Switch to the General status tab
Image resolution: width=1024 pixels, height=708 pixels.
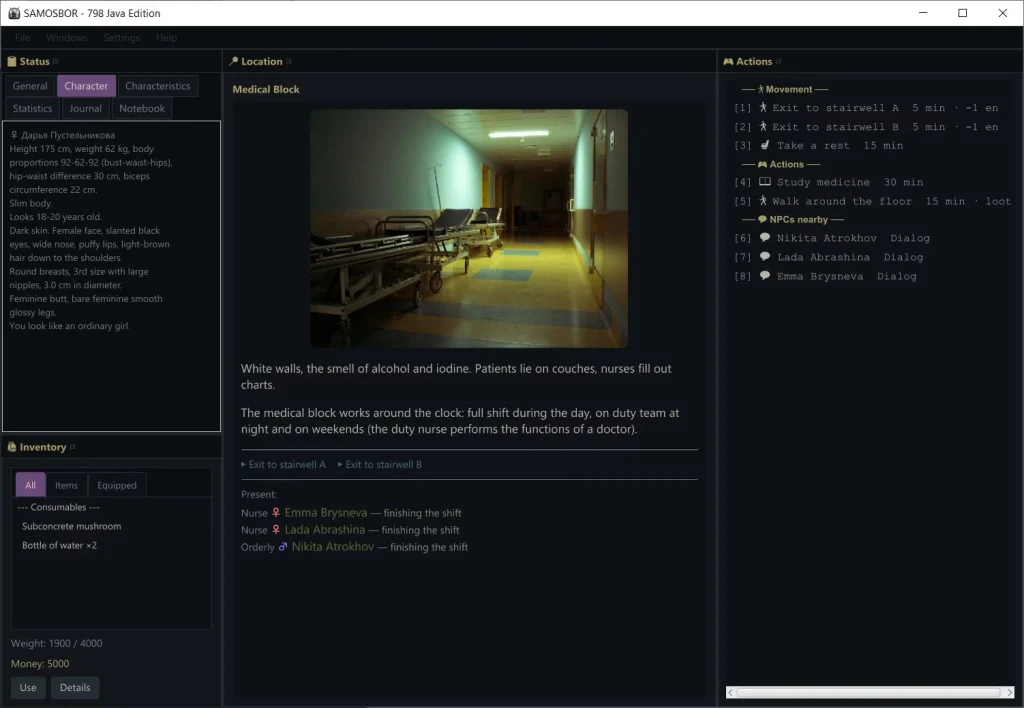[30, 86]
